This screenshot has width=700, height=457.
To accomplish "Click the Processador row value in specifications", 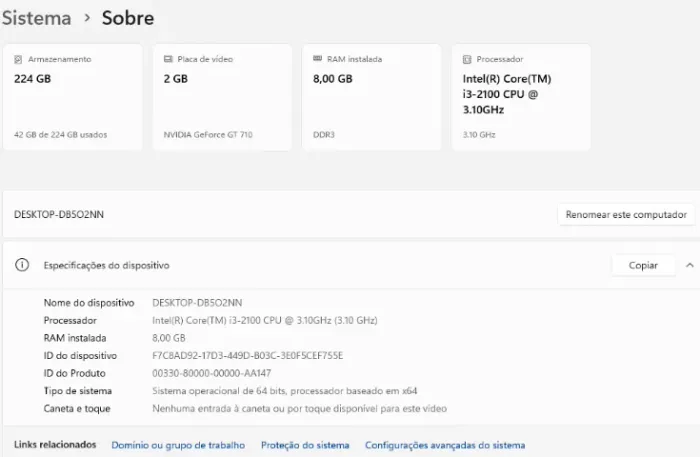I will pyautogui.click(x=265, y=320).
